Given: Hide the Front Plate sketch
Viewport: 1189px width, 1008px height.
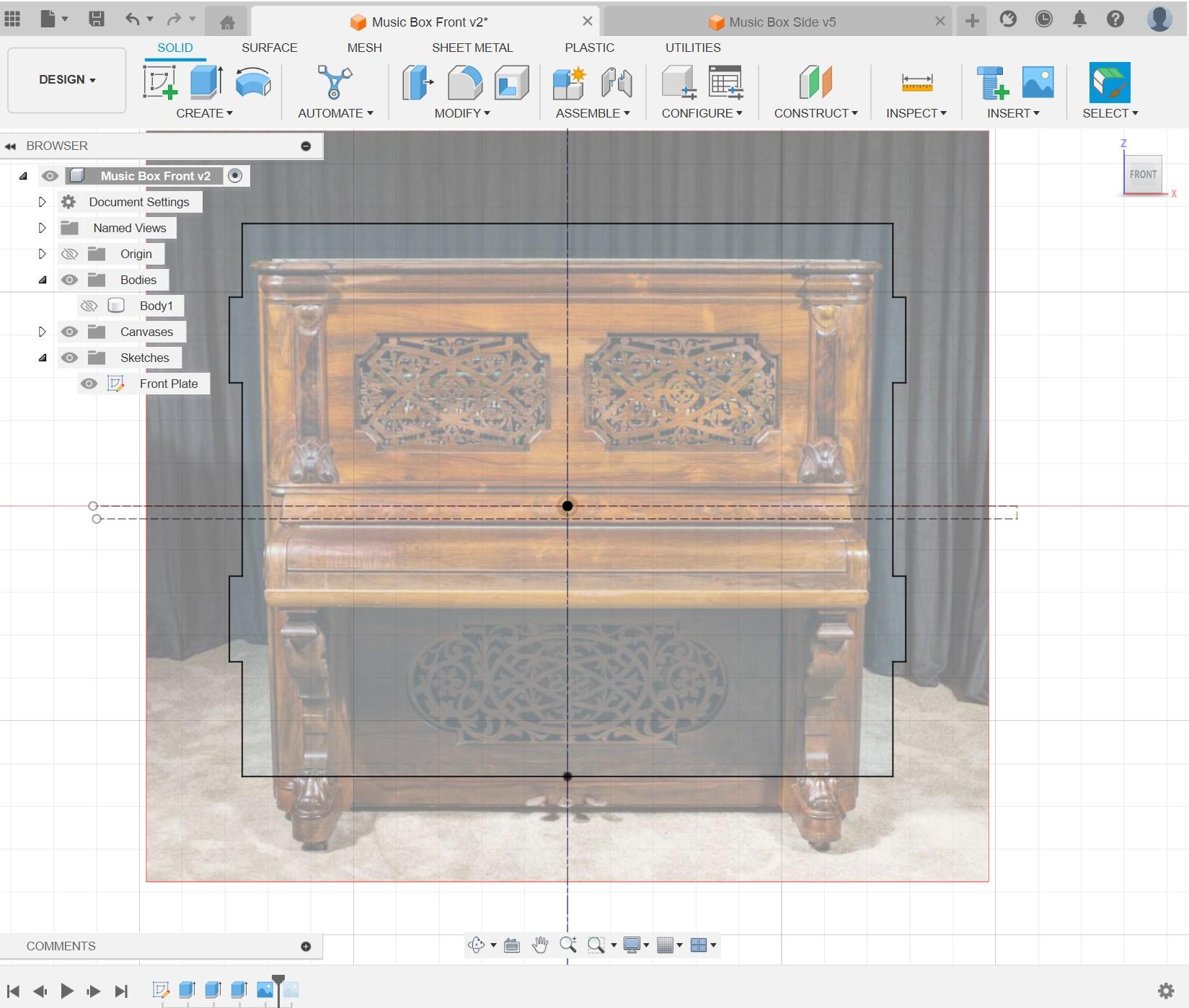Looking at the screenshot, I should pyautogui.click(x=89, y=383).
